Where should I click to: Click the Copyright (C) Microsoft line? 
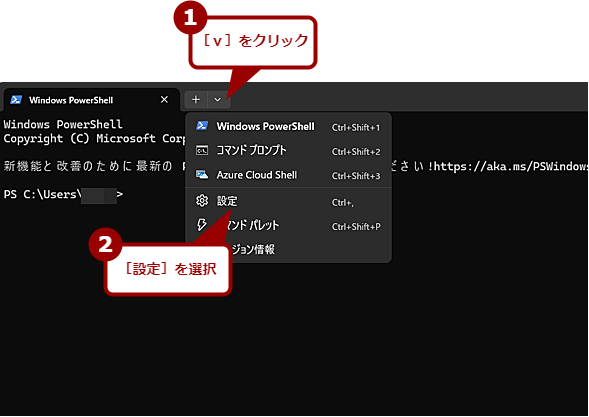click(94, 139)
